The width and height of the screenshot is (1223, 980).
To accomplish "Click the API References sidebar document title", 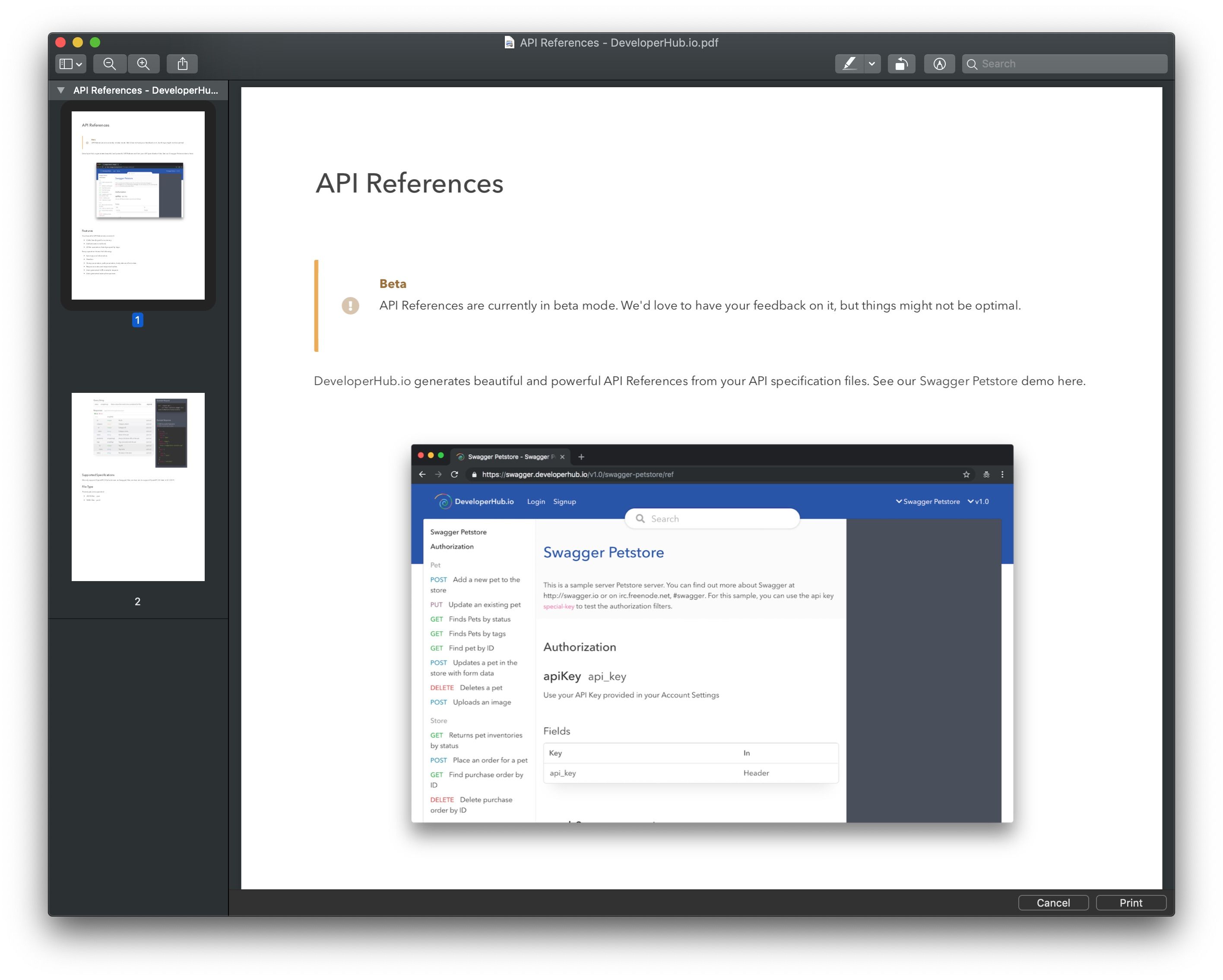I will coord(145,90).
